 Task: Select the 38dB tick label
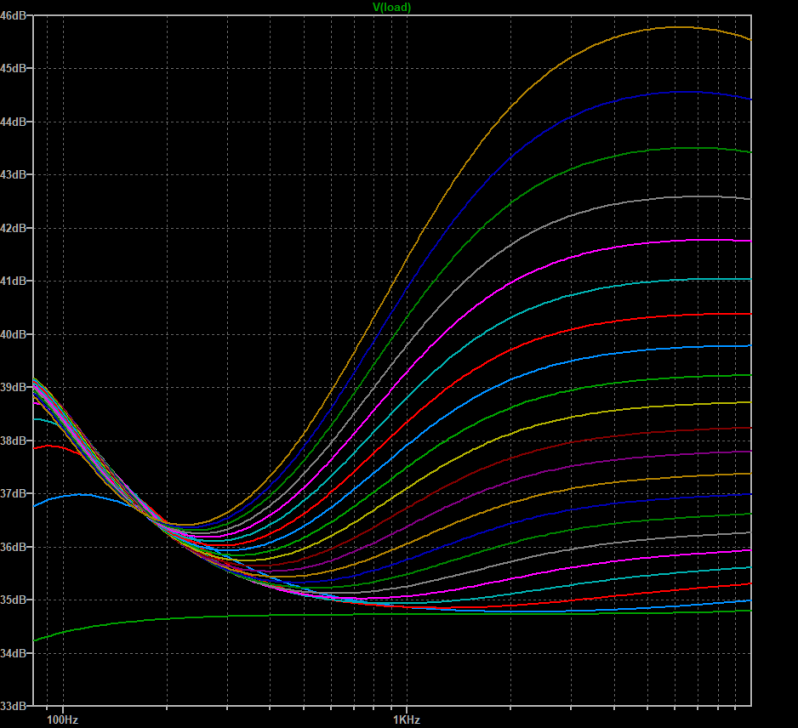[x=16, y=440]
